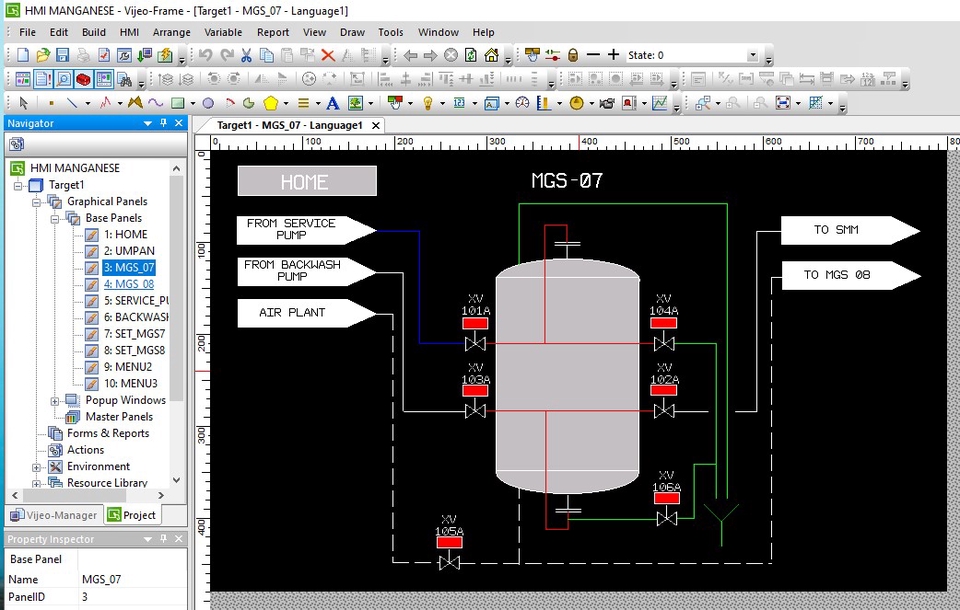The width and height of the screenshot is (960, 610).
Task: Click the Validate checkmark document icon
Action: click(x=104, y=55)
